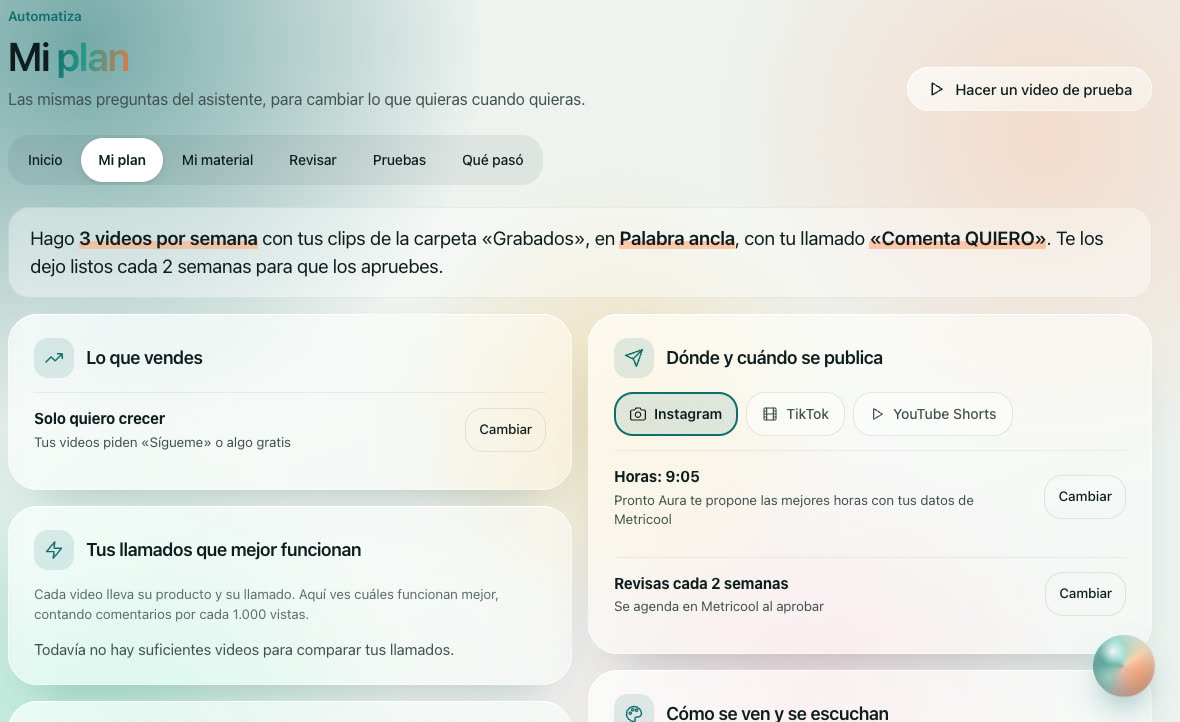Viewport: 1180px width, 722px height.
Task: Go to the Inicio tab
Action: tap(45, 160)
